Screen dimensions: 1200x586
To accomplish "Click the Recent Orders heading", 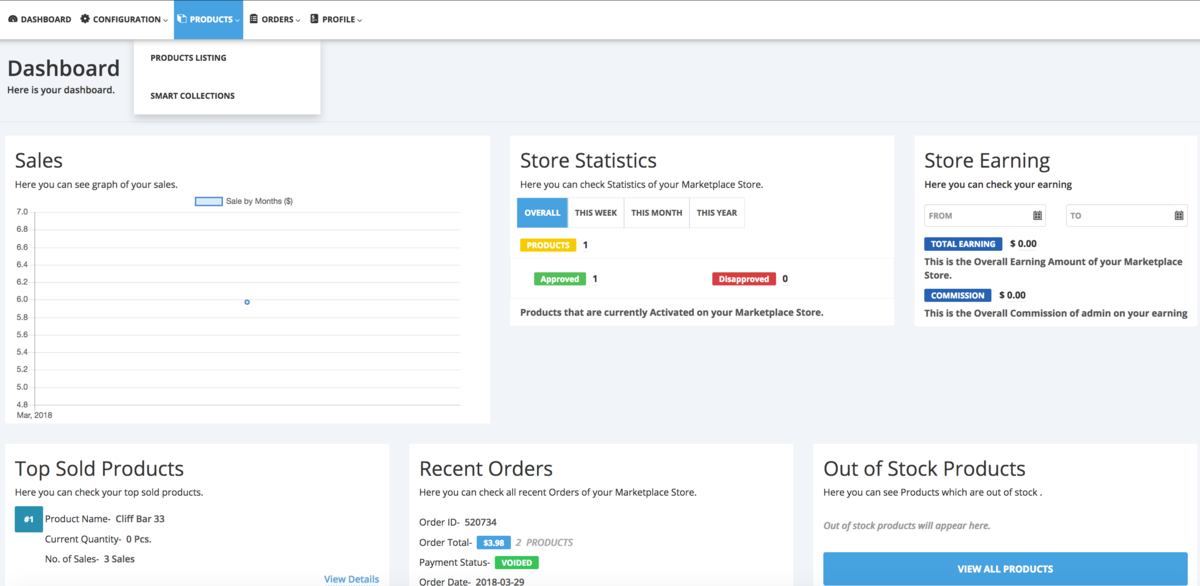I will pos(486,468).
